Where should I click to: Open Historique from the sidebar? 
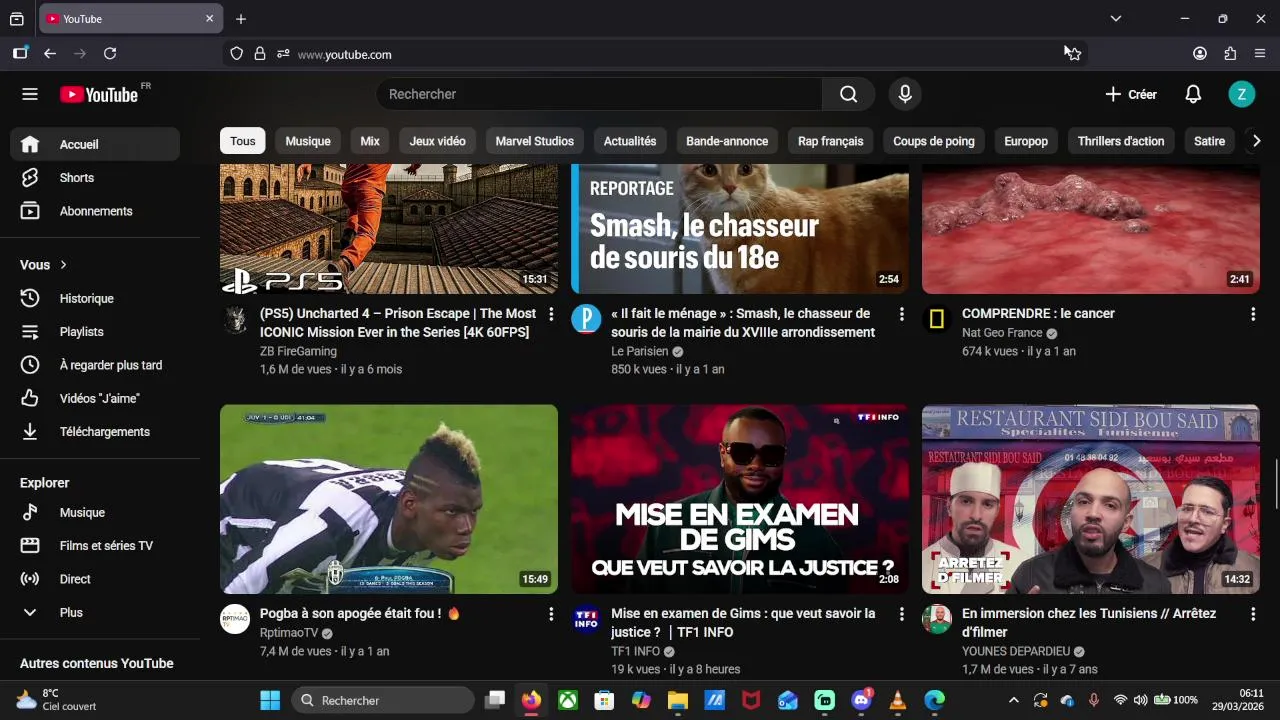pyautogui.click(x=95, y=298)
